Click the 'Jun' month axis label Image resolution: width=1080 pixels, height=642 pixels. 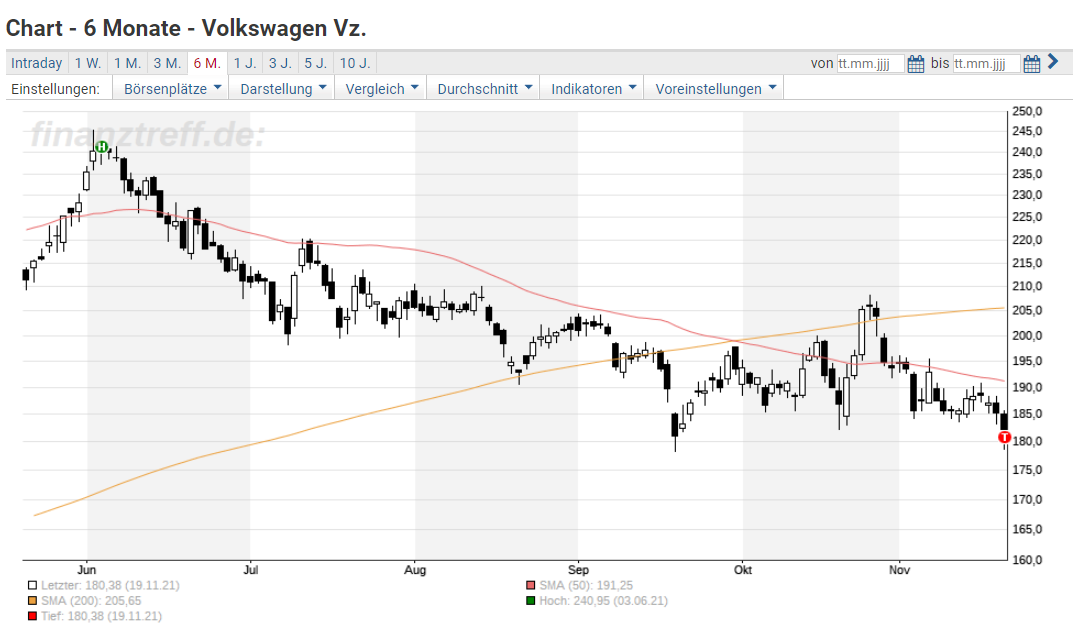(87, 570)
